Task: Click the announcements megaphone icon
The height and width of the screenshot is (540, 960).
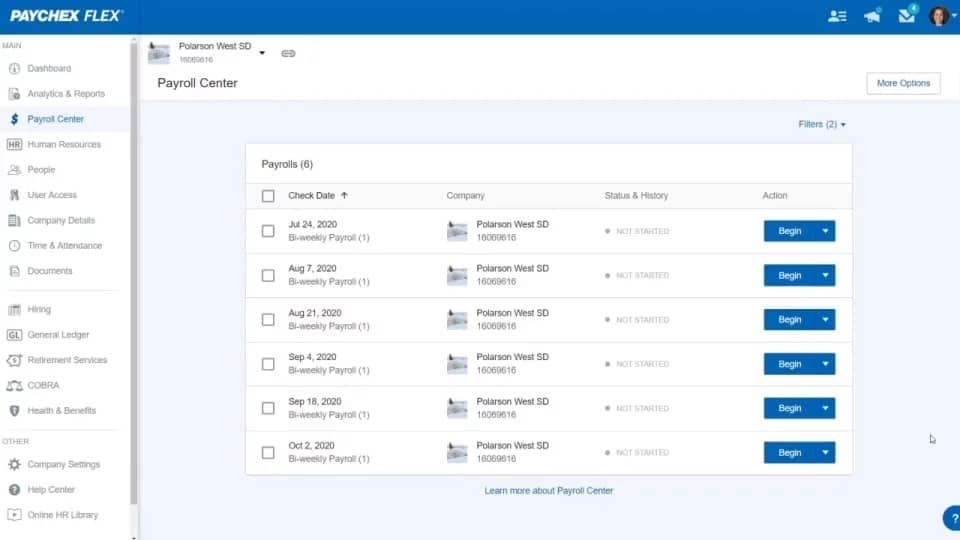Action: (x=872, y=16)
